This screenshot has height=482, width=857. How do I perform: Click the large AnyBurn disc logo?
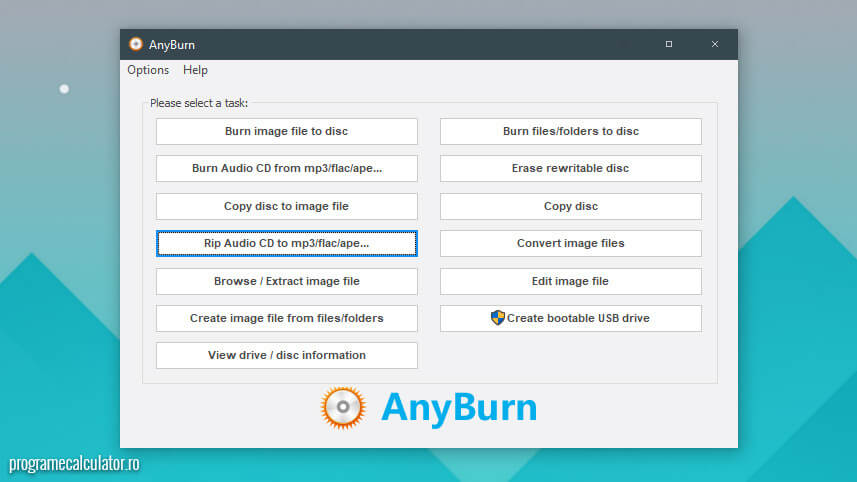click(x=343, y=408)
